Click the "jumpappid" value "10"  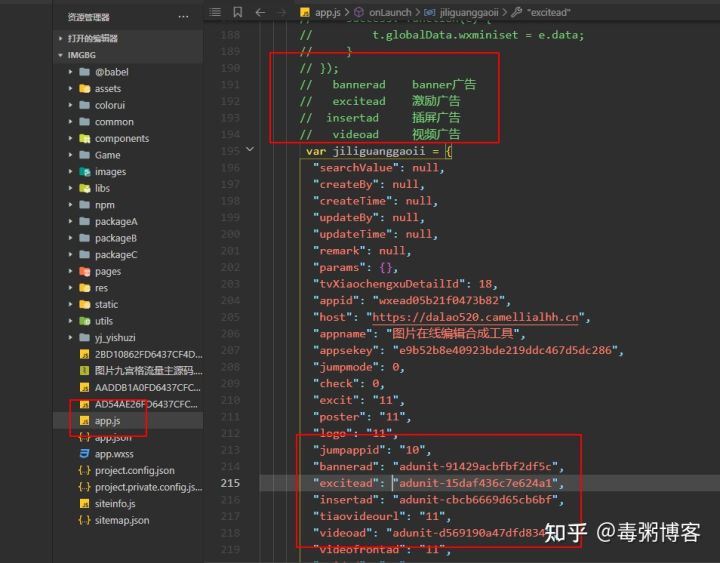(412, 450)
